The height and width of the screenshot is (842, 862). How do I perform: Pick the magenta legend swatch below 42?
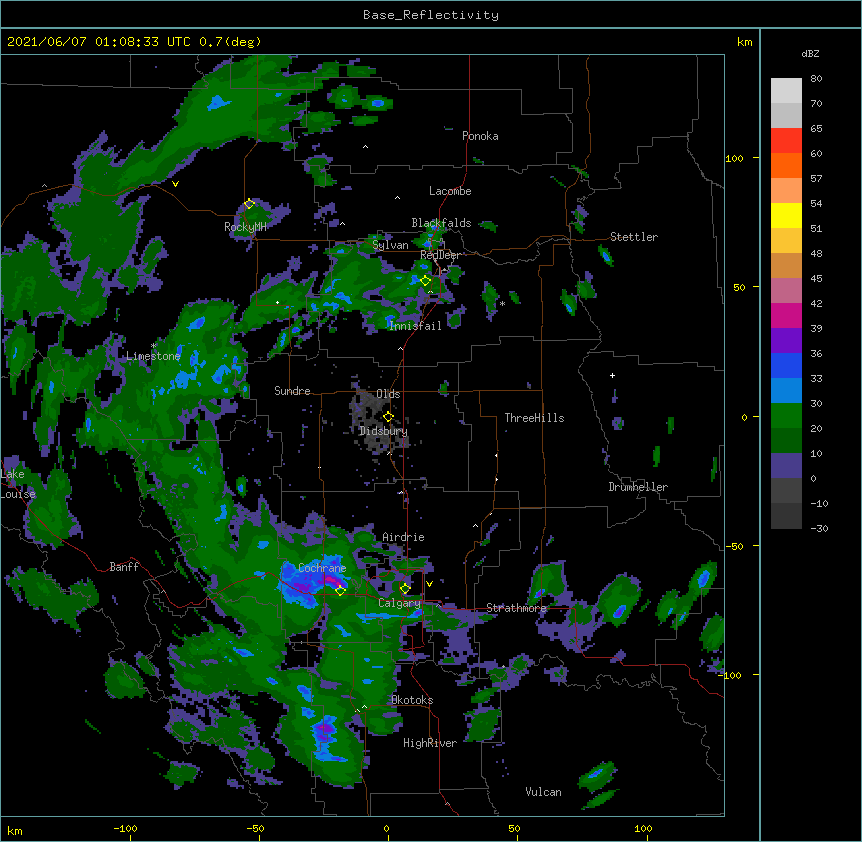point(786,315)
